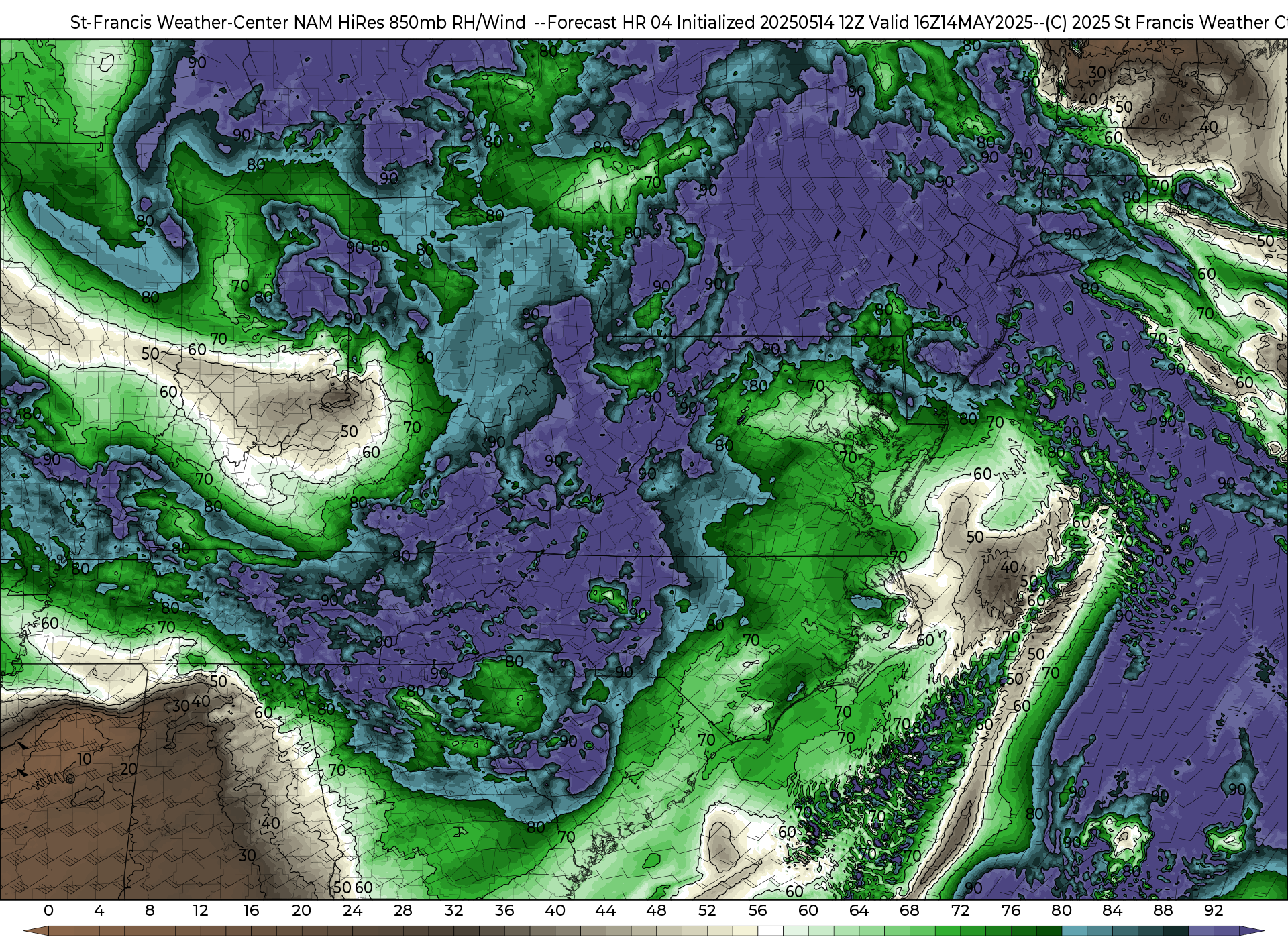Click the legend scale label '76'
Viewport: 1288px width, 939px height.
click(x=1011, y=910)
